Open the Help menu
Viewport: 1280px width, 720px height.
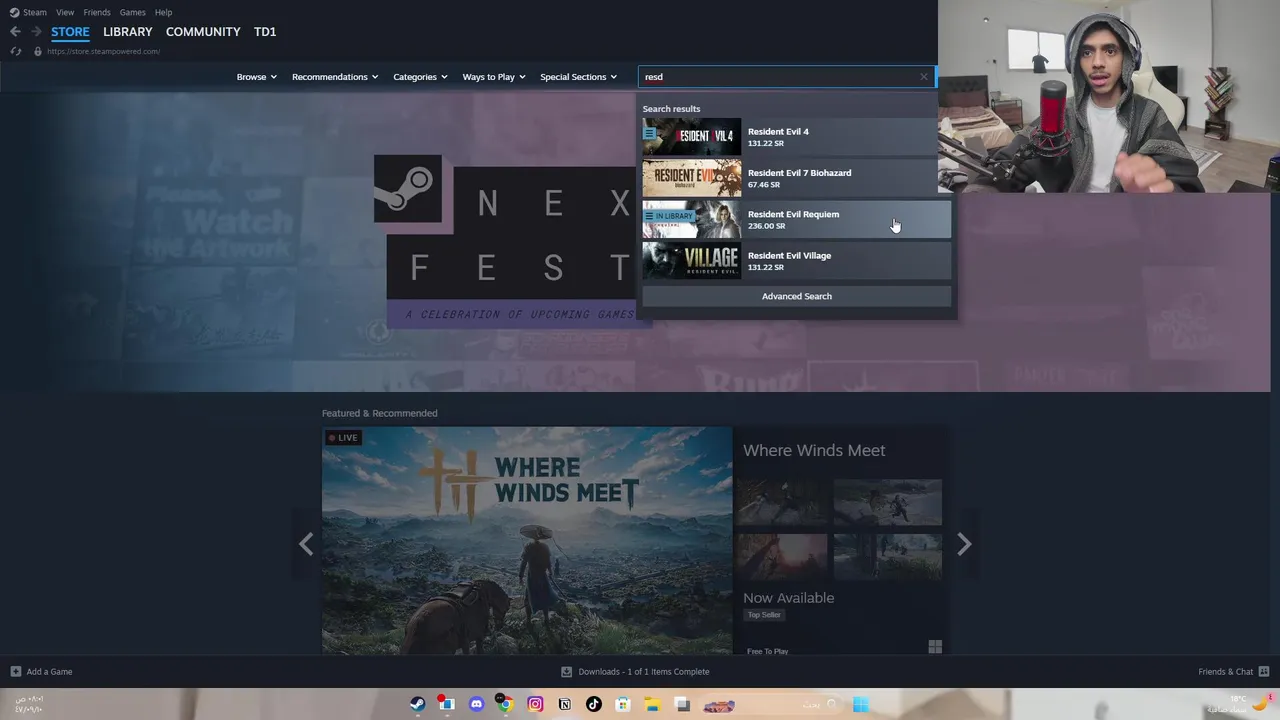click(x=163, y=12)
